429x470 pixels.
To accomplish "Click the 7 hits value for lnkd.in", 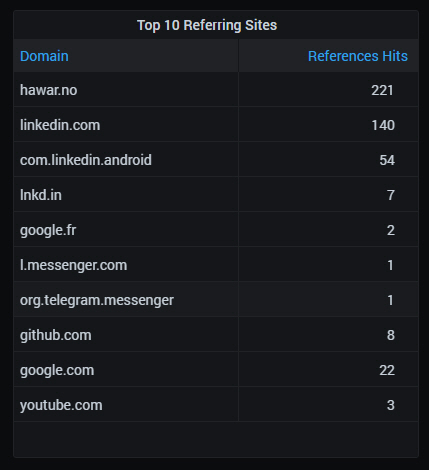I will 391,195.
